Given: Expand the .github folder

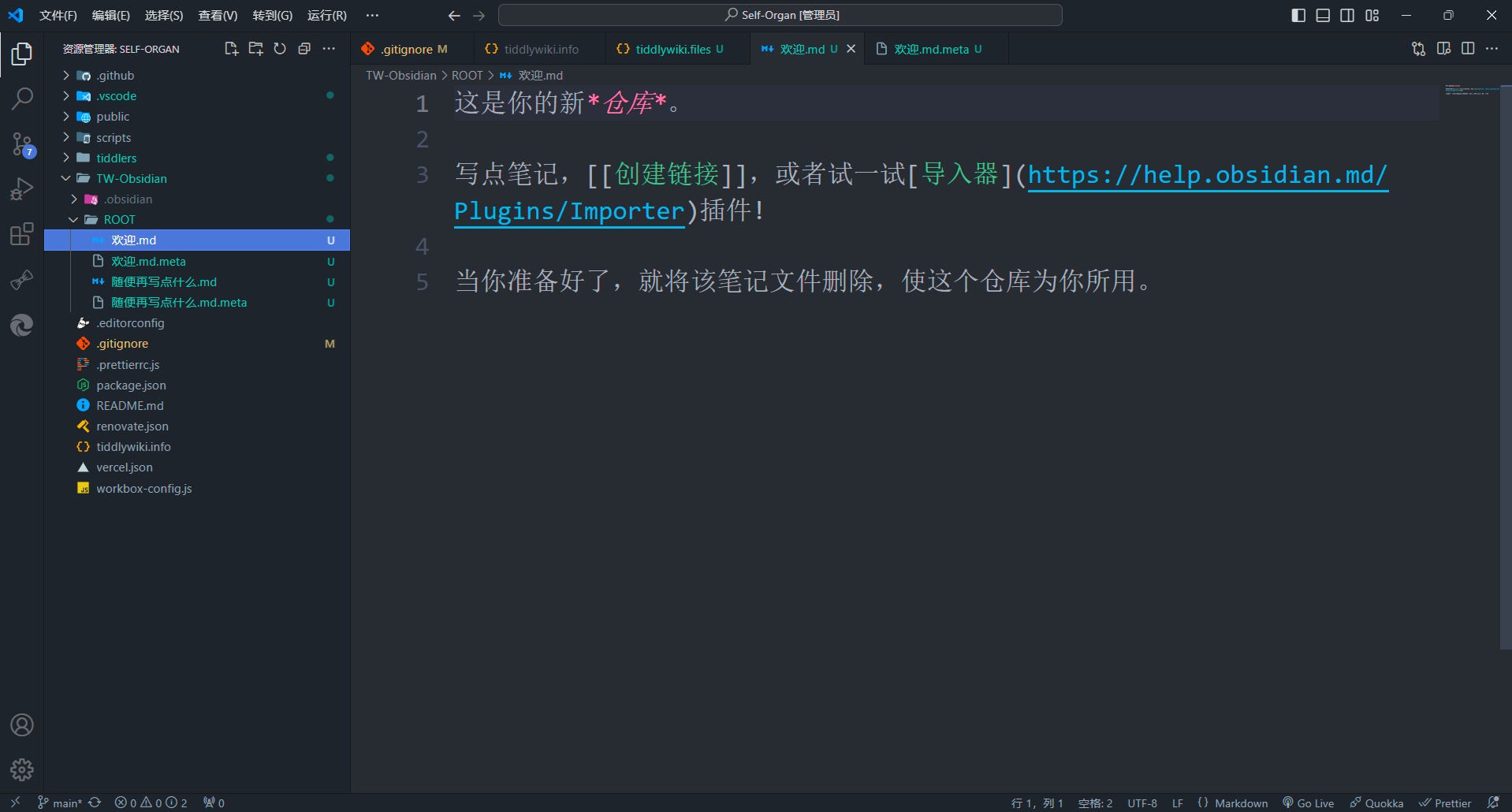Looking at the screenshot, I should [115, 76].
